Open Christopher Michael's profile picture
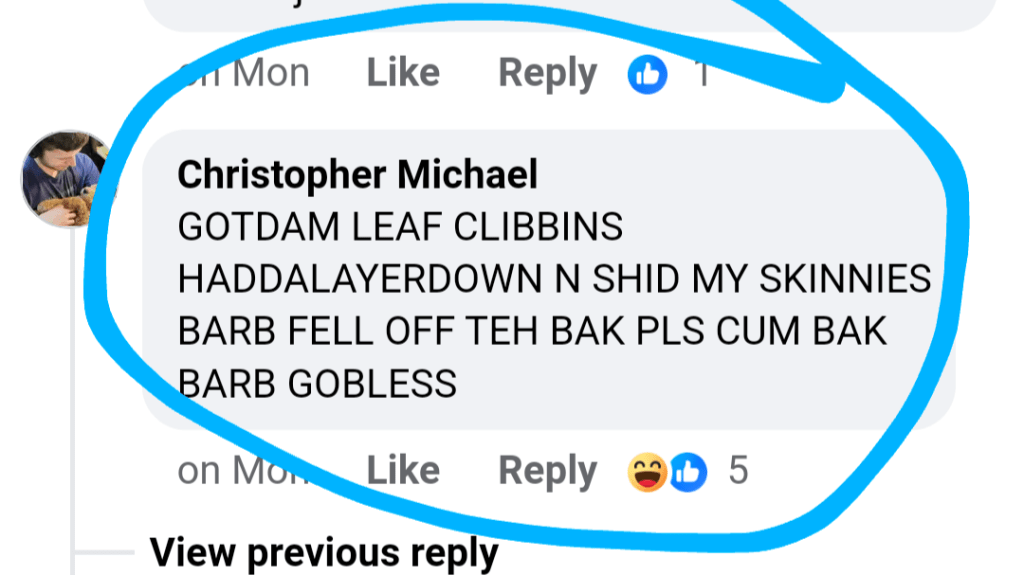1024x575 pixels. (x=68, y=178)
